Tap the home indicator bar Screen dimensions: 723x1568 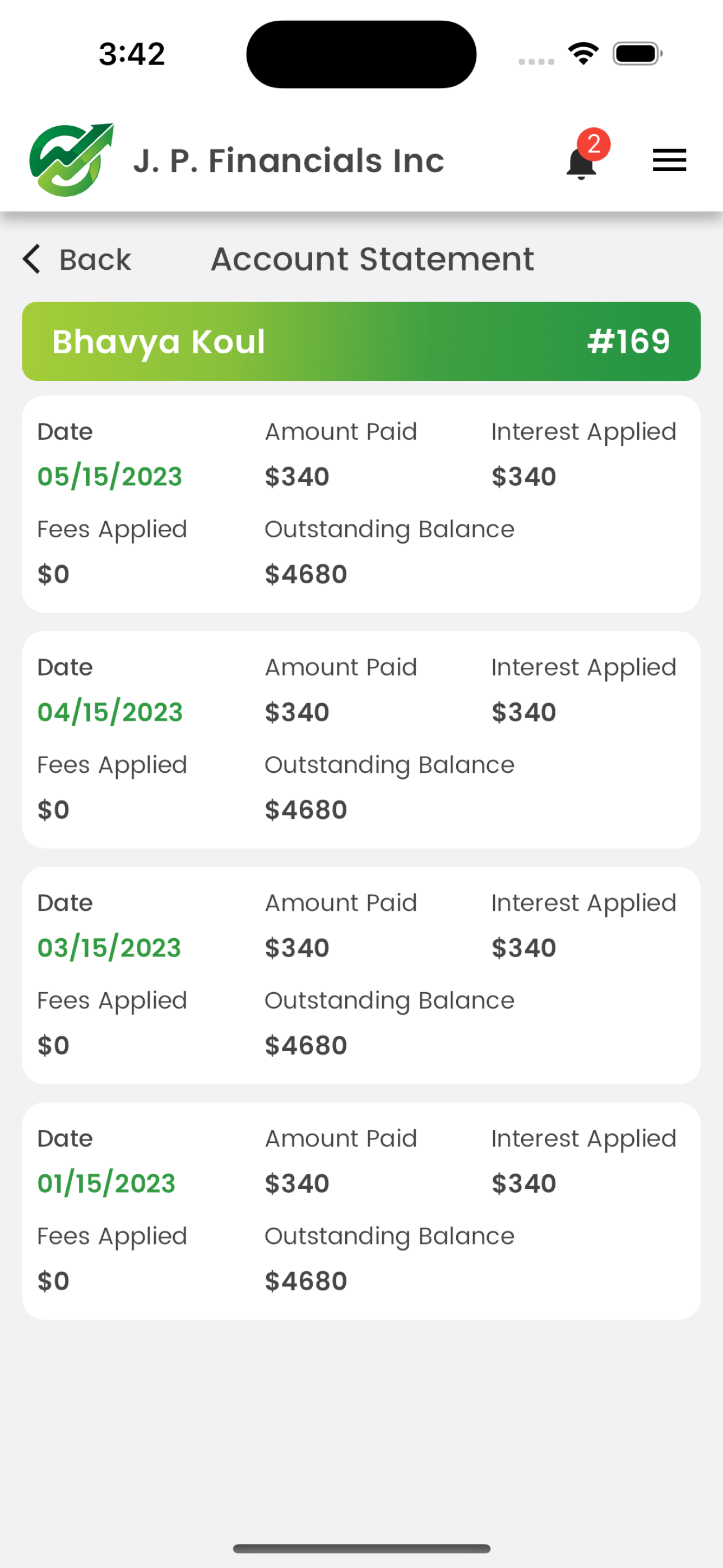pos(361,1548)
